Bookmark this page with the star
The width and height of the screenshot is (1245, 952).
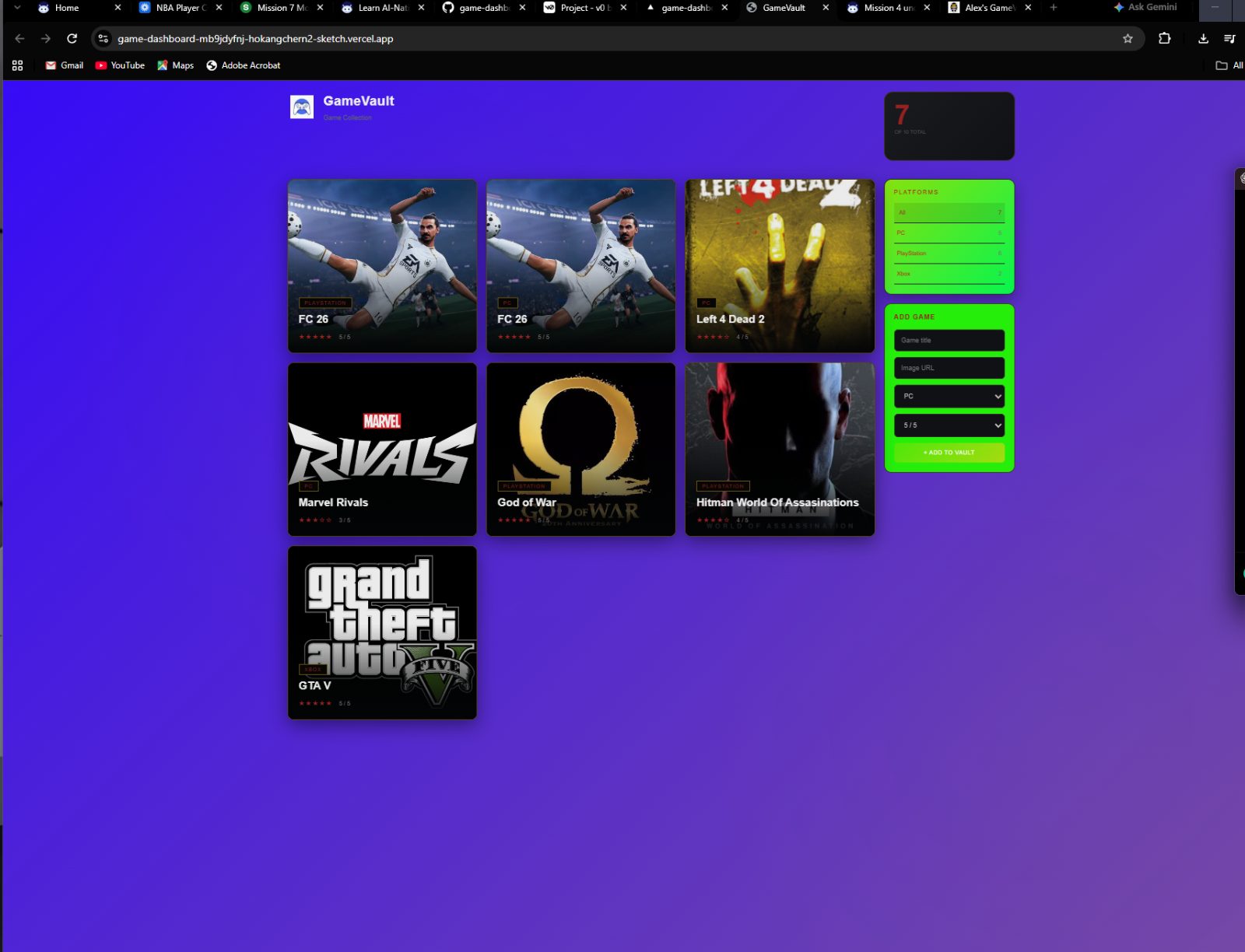tap(1128, 38)
